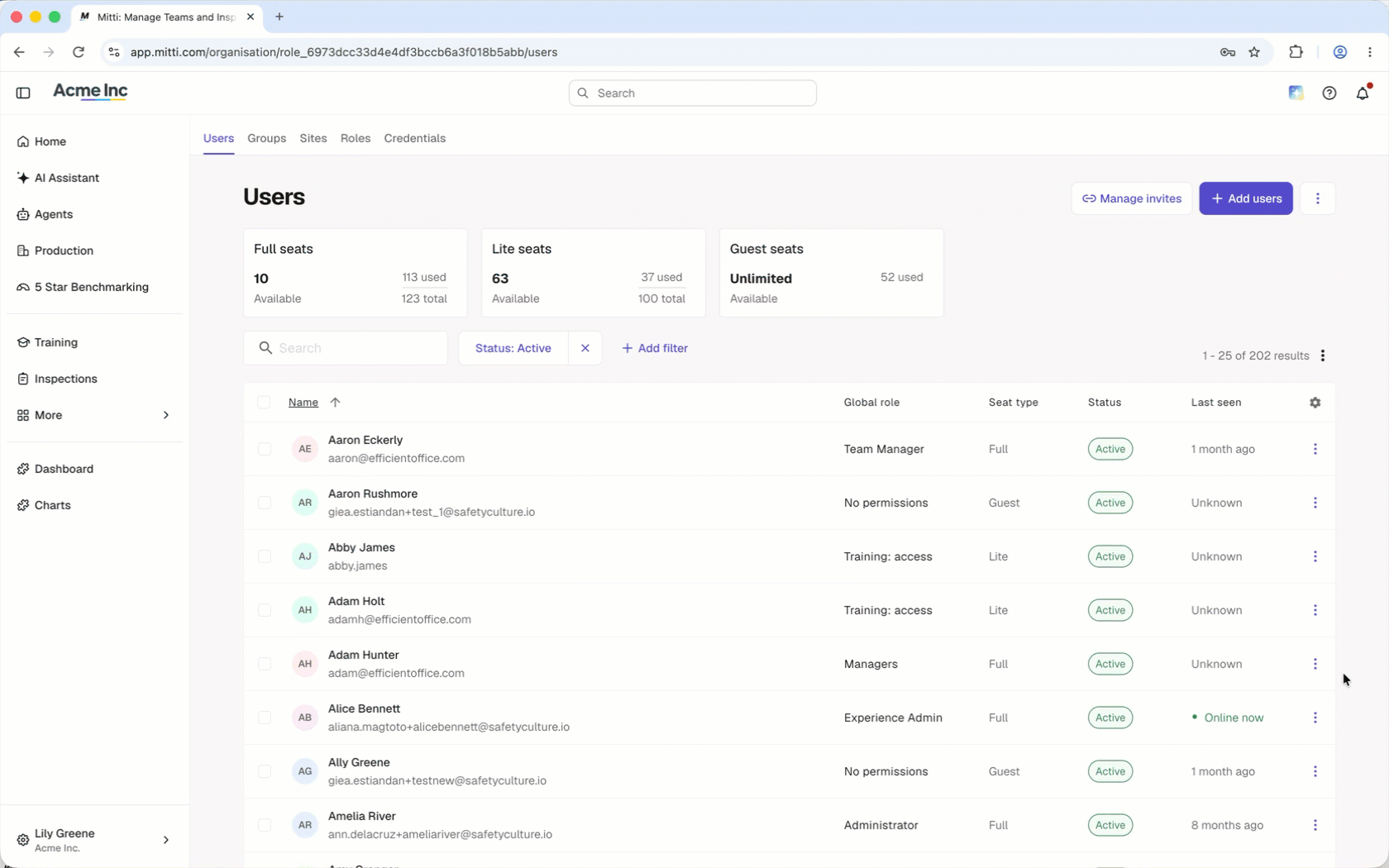Bookmark this page with the star icon
Screen dimensions: 1389x868
pos(1254,52)
